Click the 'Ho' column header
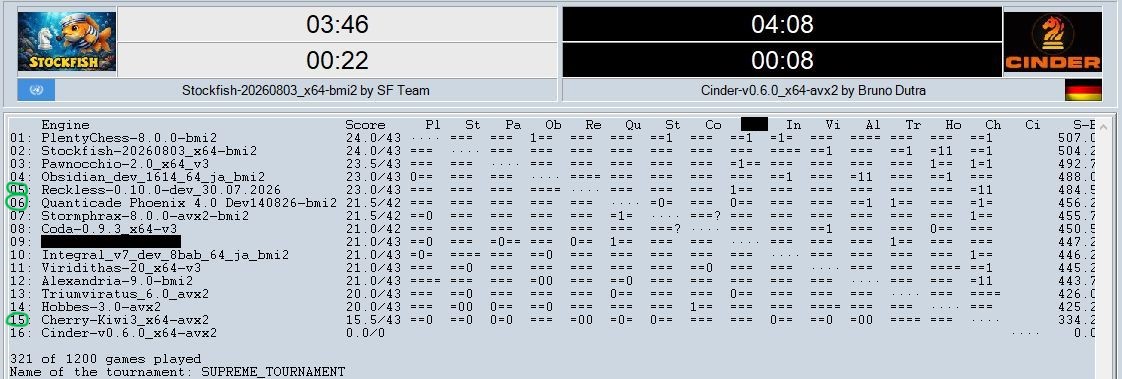 tap(953, 125)
